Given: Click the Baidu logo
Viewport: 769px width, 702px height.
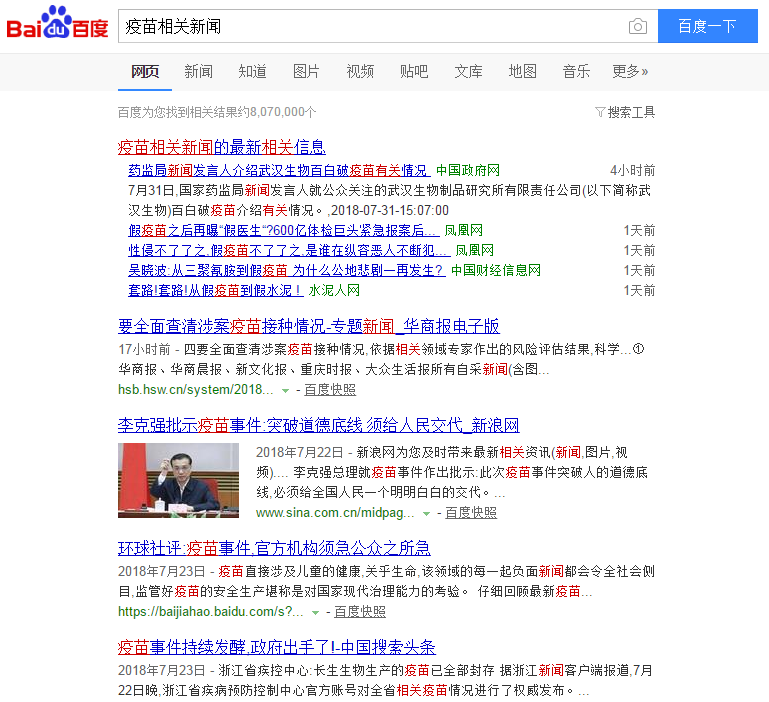Looking at the screenshot, I should click(57, 23).
